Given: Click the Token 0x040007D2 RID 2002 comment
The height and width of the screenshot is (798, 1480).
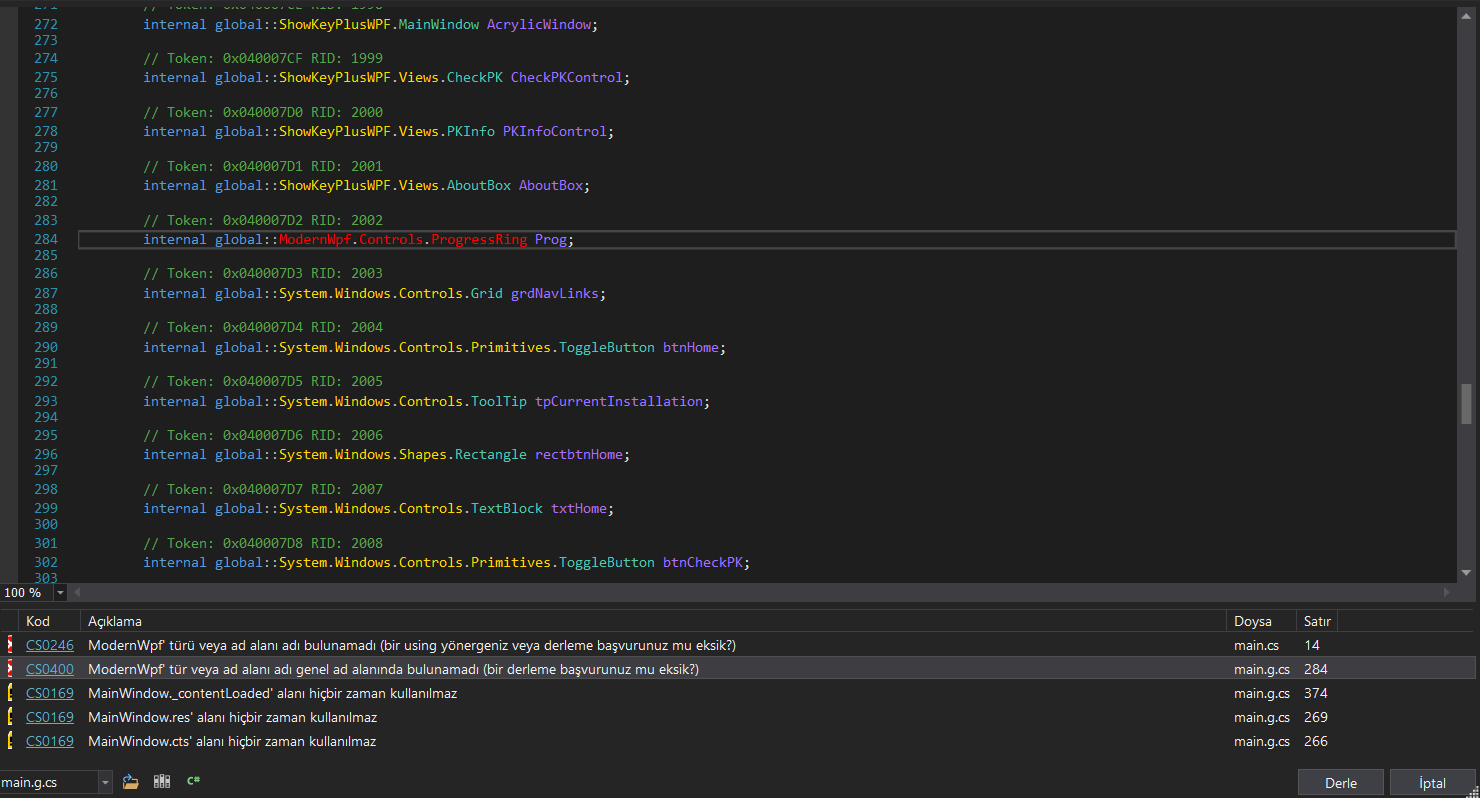Looking at the screenshot, I should coord(263,220).
